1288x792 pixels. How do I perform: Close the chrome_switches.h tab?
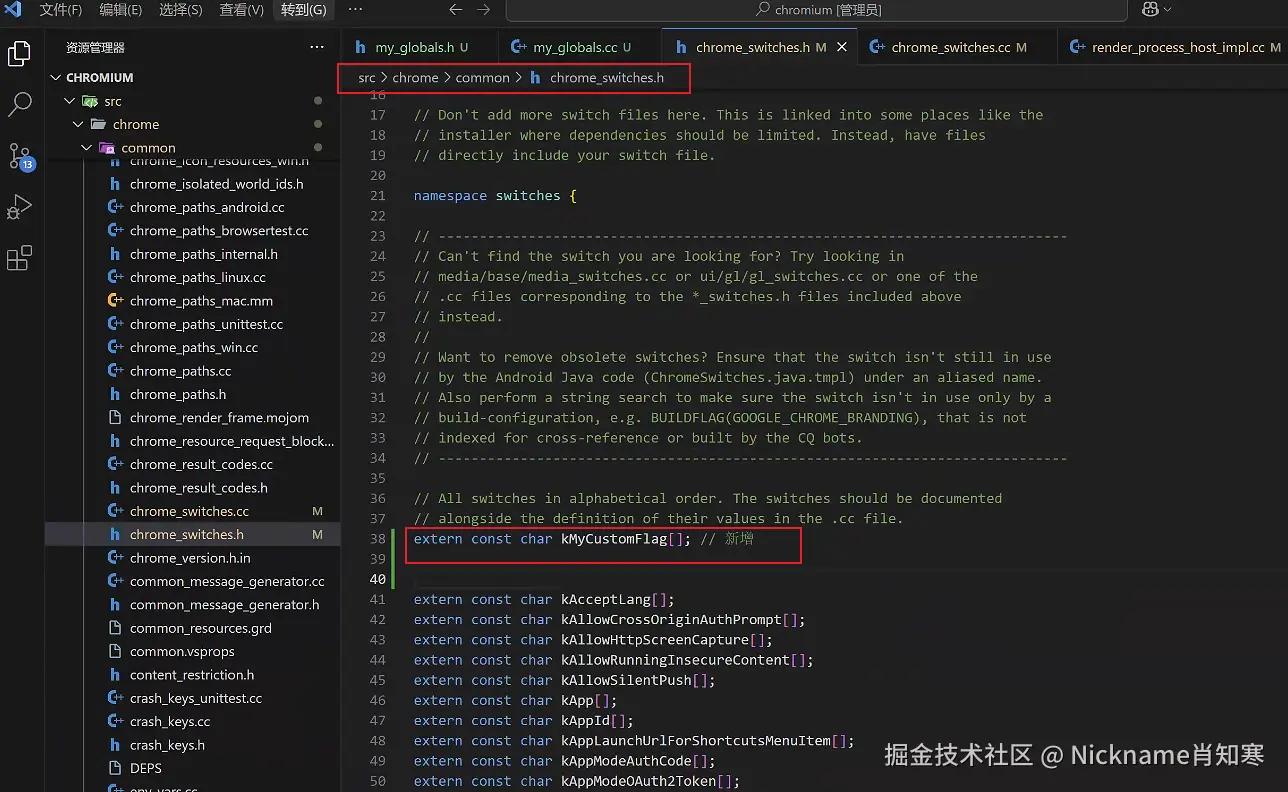click(x=842, y=47)
